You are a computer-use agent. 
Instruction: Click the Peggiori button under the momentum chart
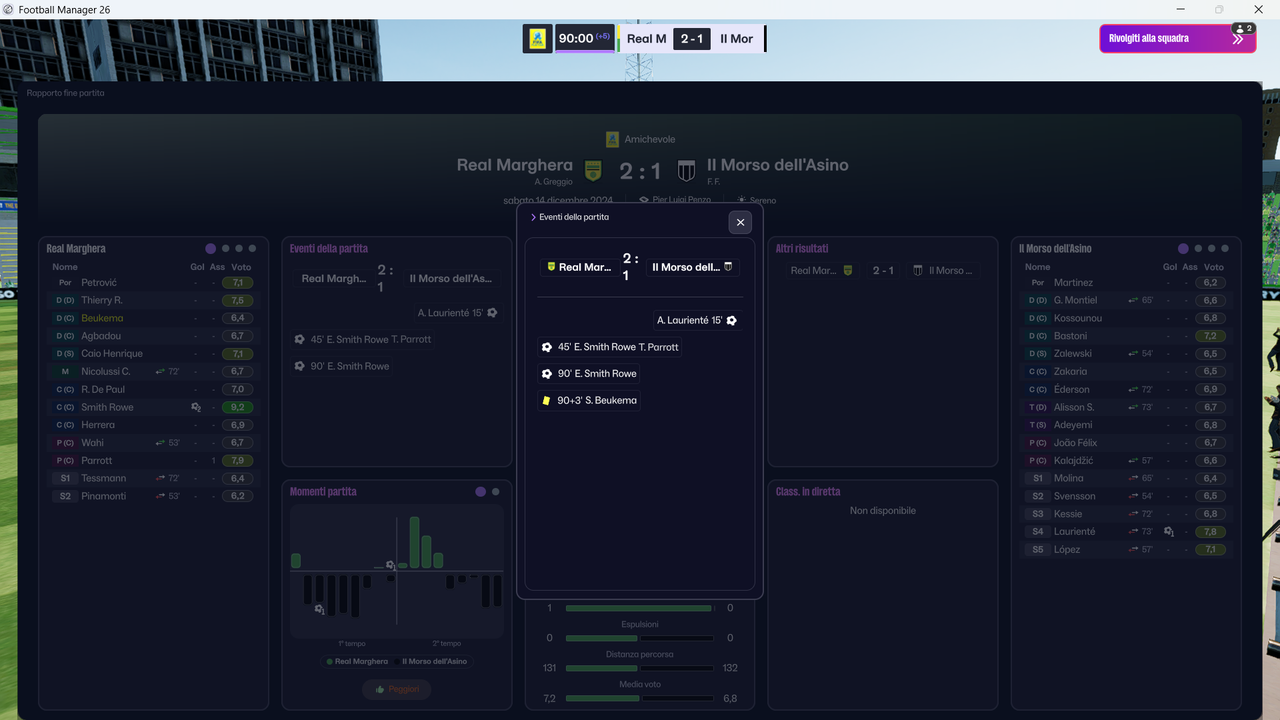[397, 689]
